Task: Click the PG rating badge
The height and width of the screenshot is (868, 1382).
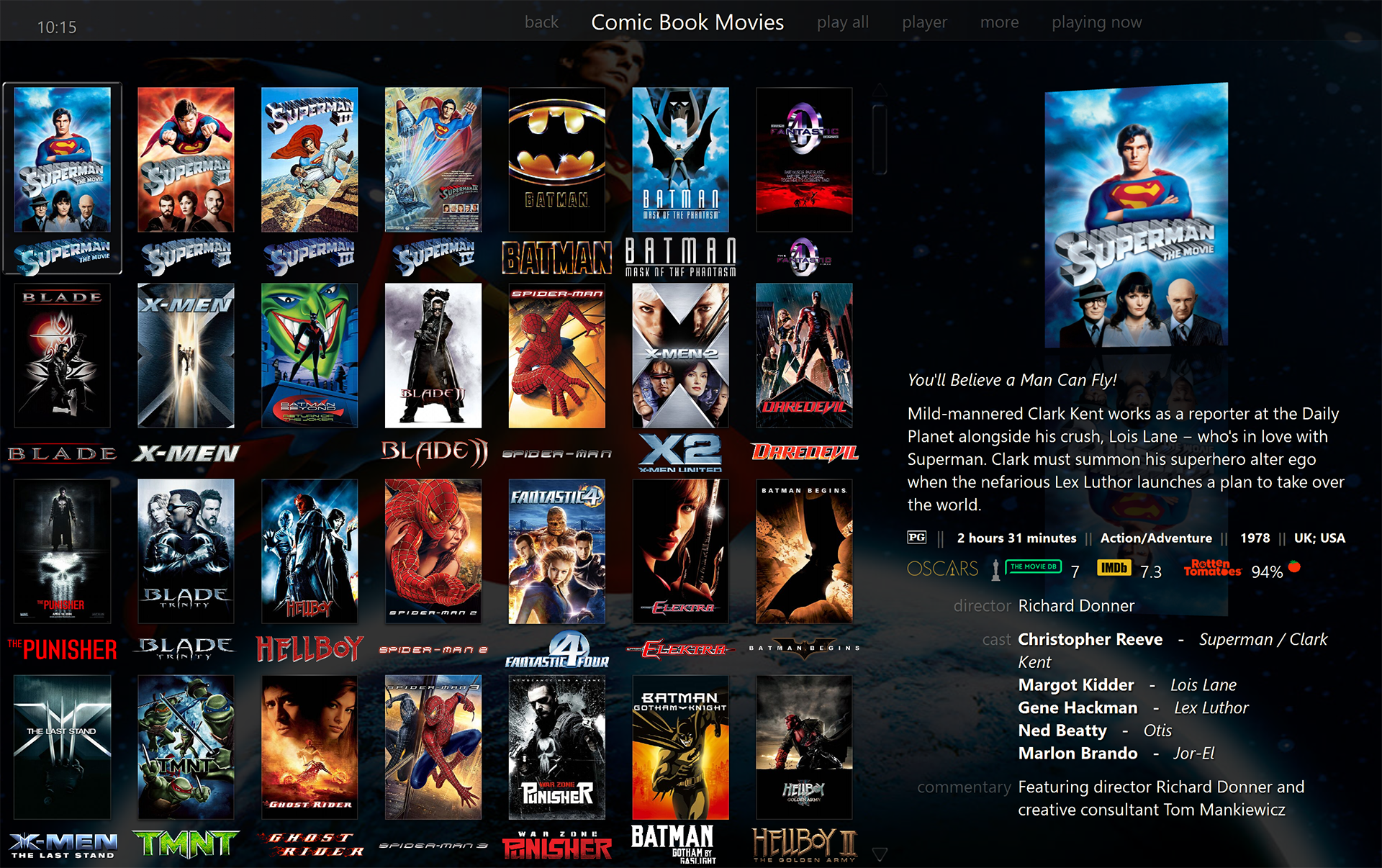Action: (x=917, y=538)
